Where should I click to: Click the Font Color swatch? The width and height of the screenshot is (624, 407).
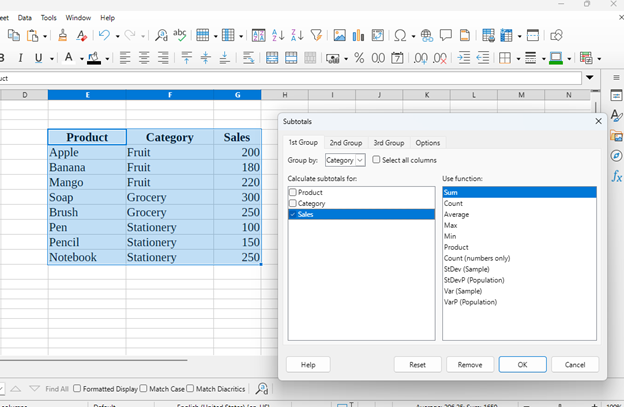[68, 58]
